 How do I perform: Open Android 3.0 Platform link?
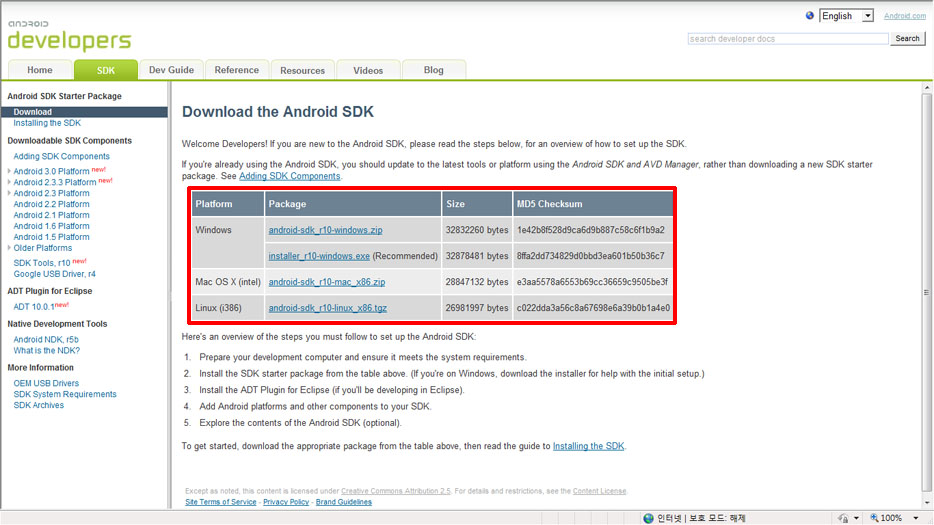click(51, 171)
